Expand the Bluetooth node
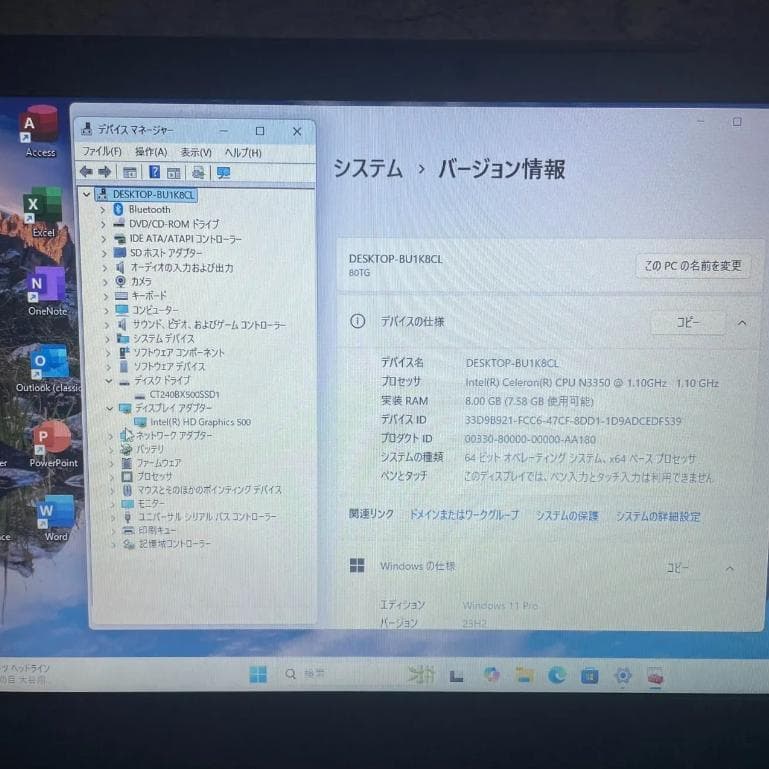Viewport: 769px width, 769px height. 103,210
